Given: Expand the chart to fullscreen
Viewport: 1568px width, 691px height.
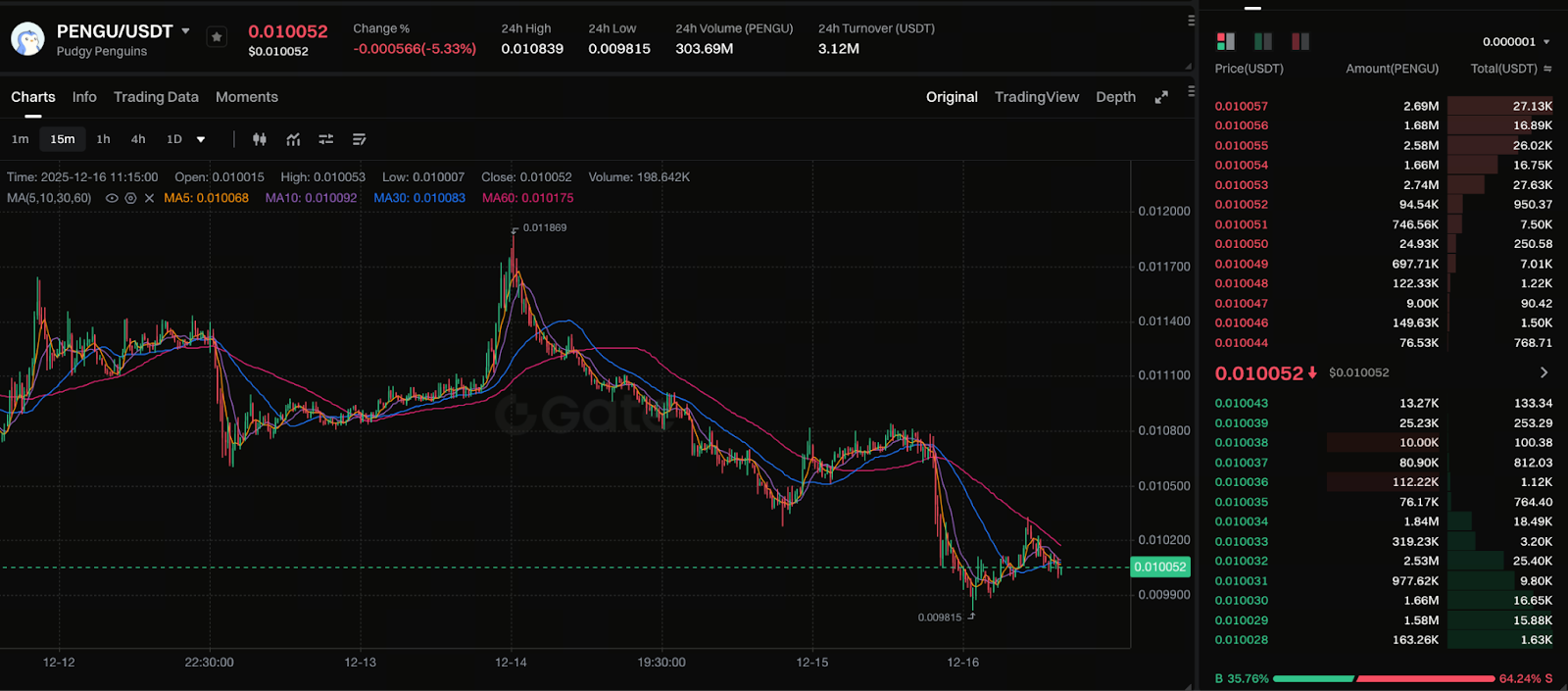Looking at the screenshot, I should pos(1161,97).
